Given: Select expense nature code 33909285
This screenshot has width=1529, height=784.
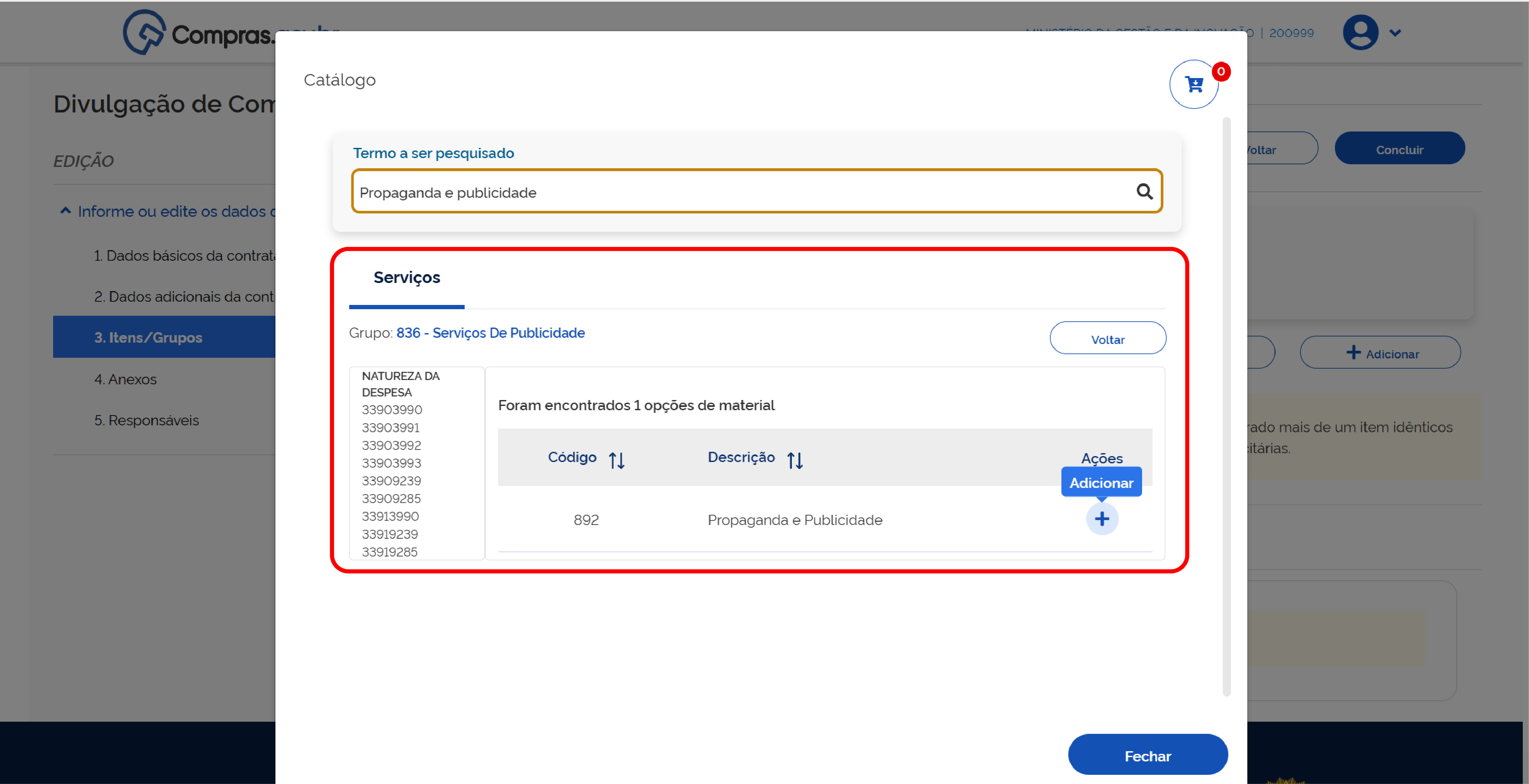Looking at the screenshot, I should pyautogui.click(x=391, y=499).
